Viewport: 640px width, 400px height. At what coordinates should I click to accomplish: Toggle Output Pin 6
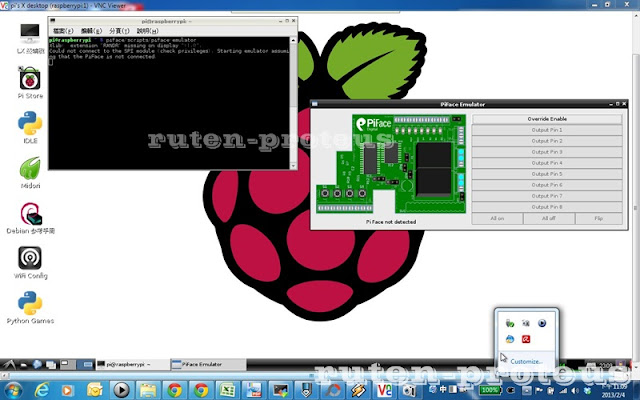point(547,185)
